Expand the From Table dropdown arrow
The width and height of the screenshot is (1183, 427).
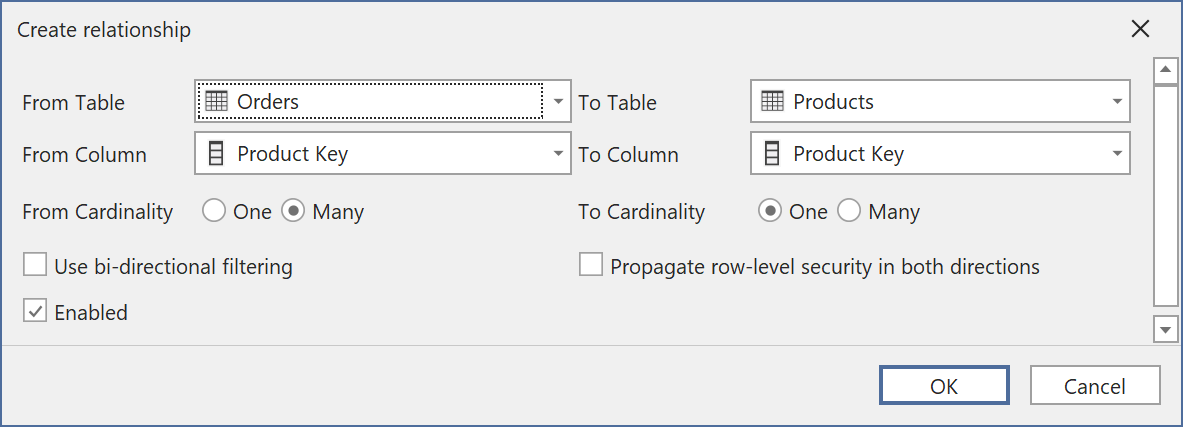pos(558,102)
